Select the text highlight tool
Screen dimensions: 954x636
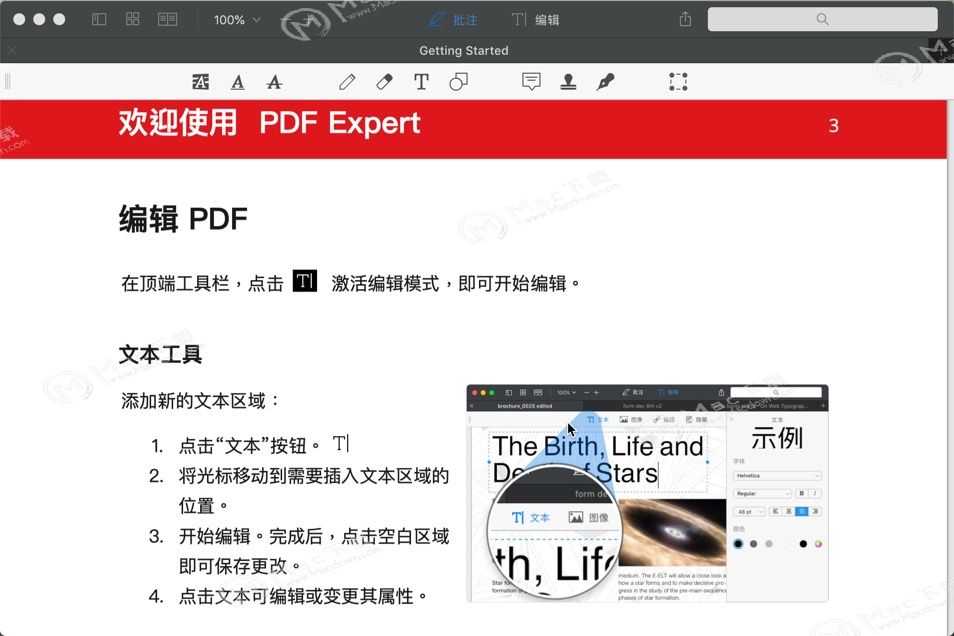[201, 82]
